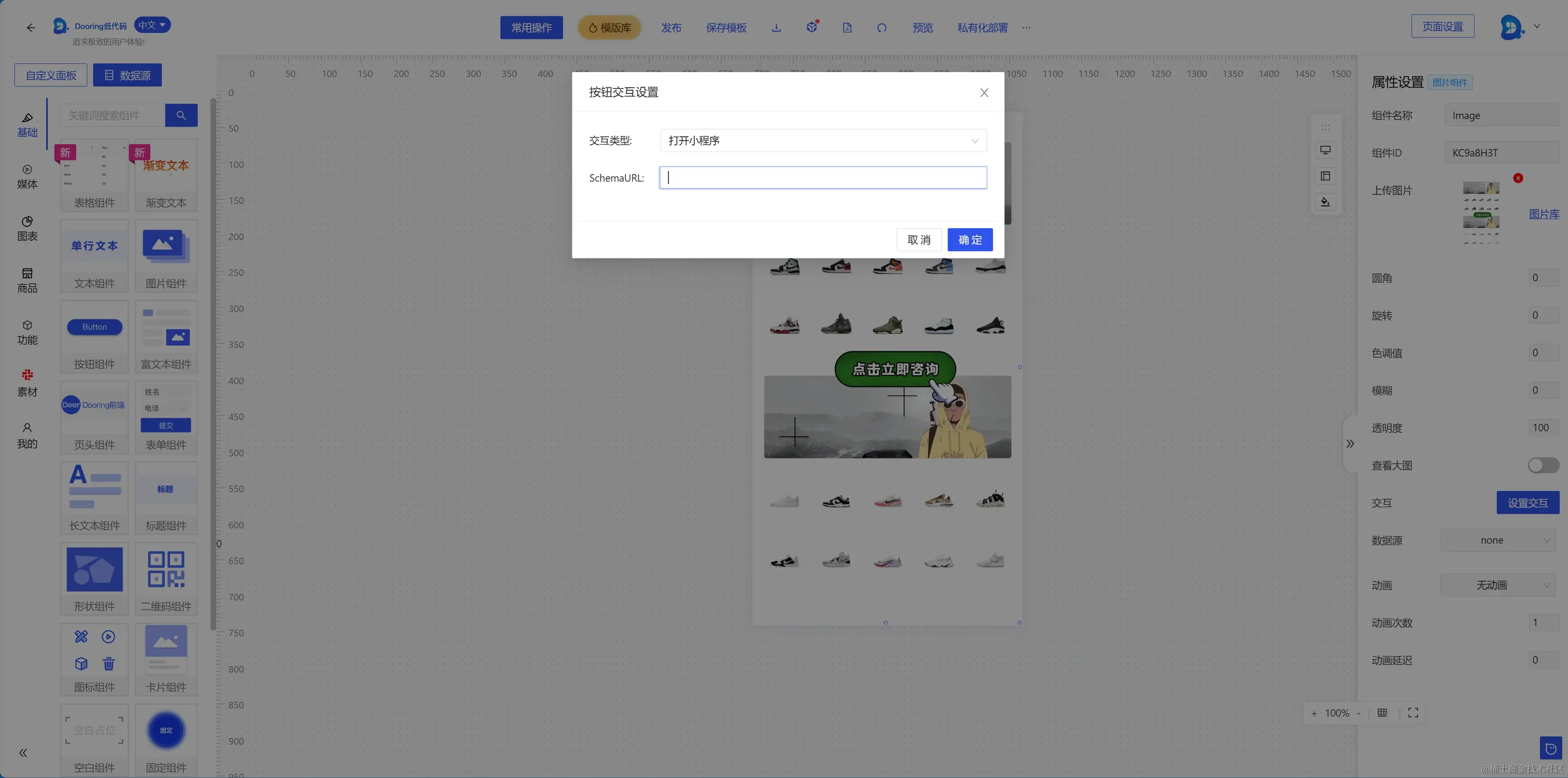This screenshot has height=778, width=1568.
Task: Click the fullscreen icon near zoom controls
Action: pyautogui.click(x=1413, y=713)
